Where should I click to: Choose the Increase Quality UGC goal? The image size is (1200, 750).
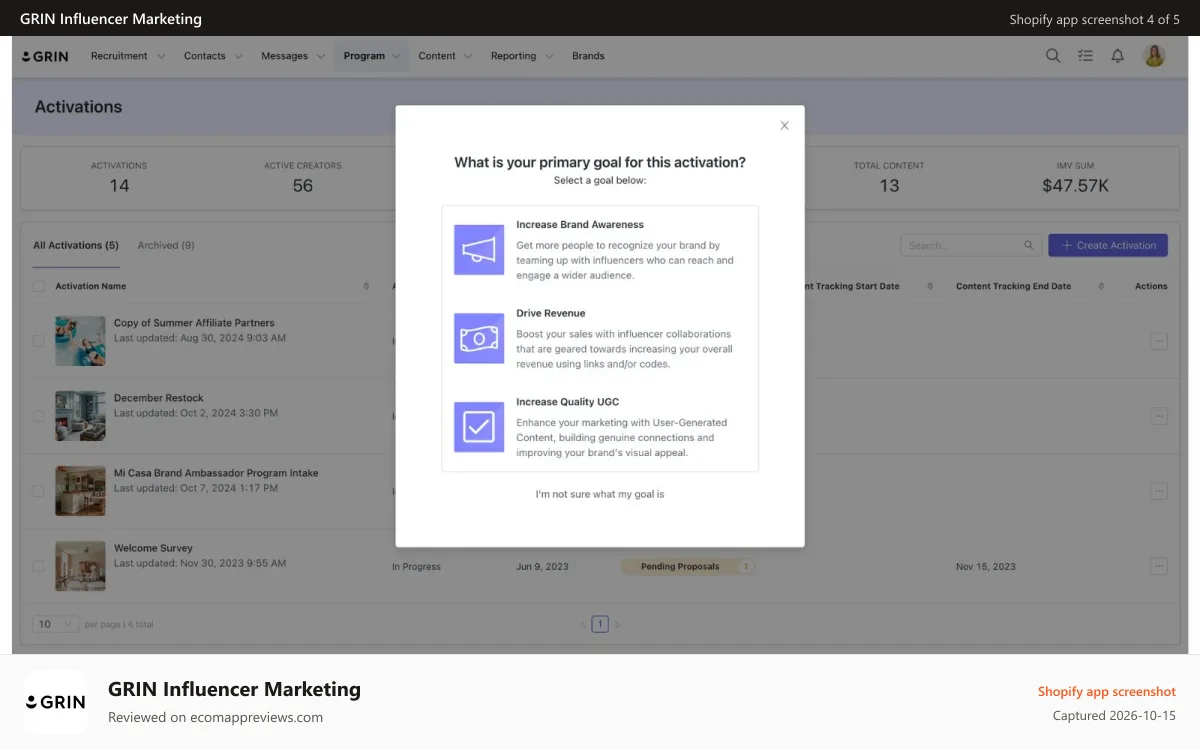click(600, 427)
